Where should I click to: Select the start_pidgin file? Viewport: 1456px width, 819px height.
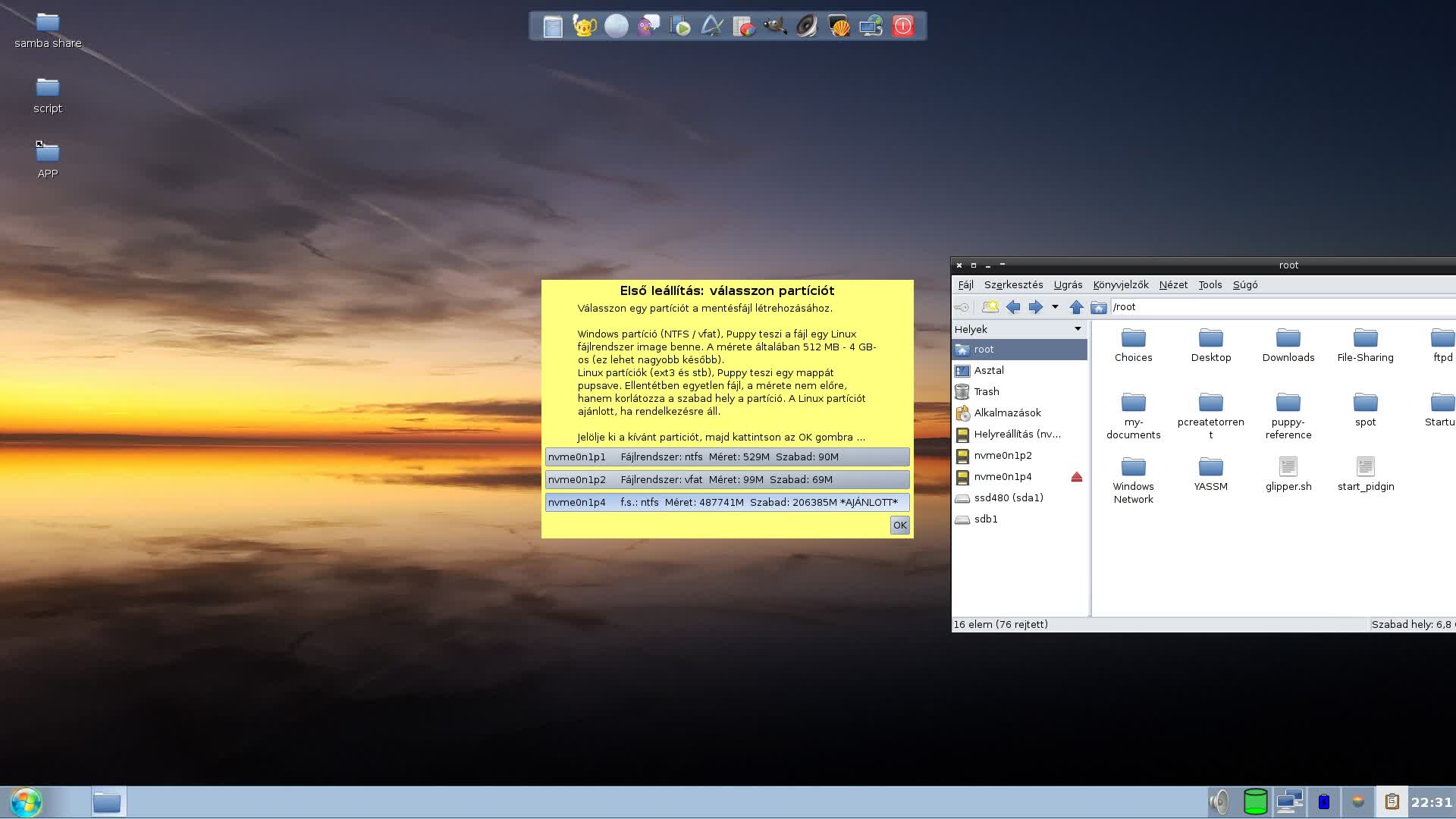(1366, 474)
